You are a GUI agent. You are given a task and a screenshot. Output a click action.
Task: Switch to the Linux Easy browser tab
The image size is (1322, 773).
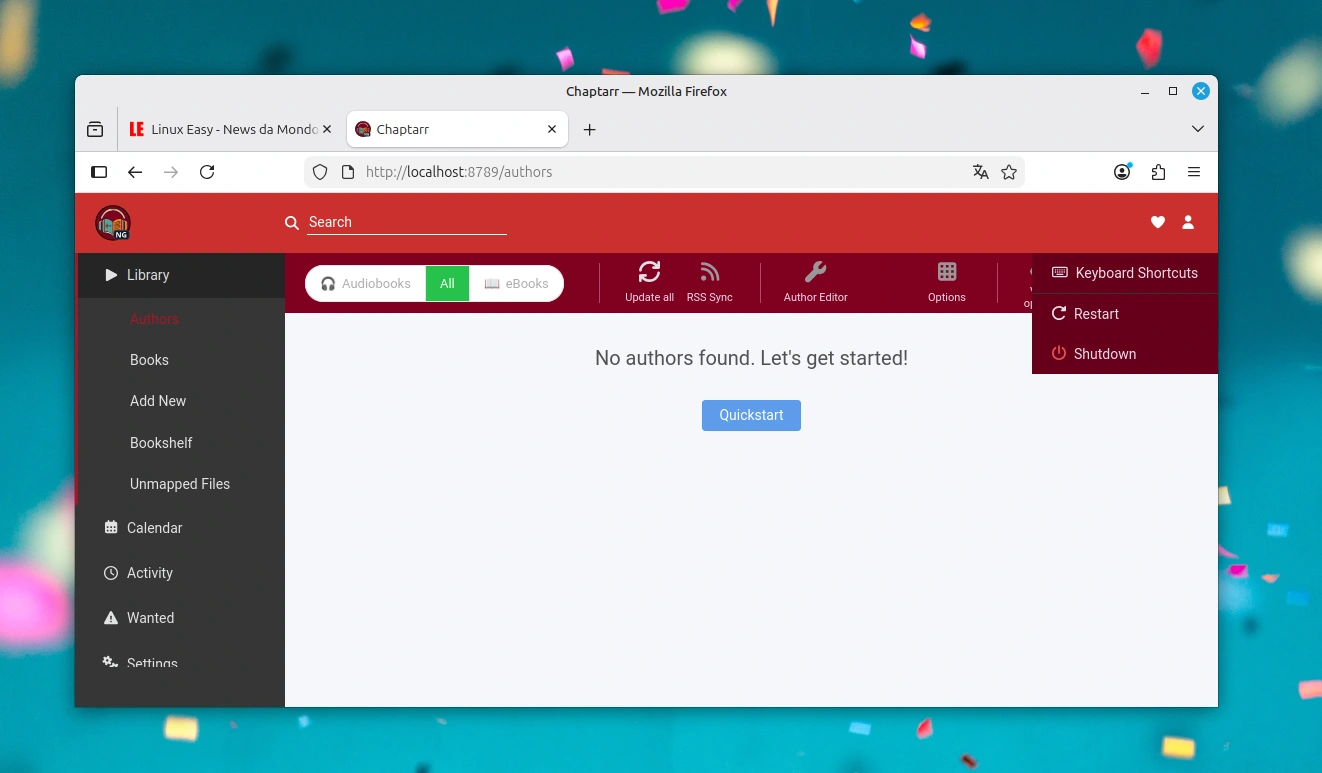[x=231, y=129]
